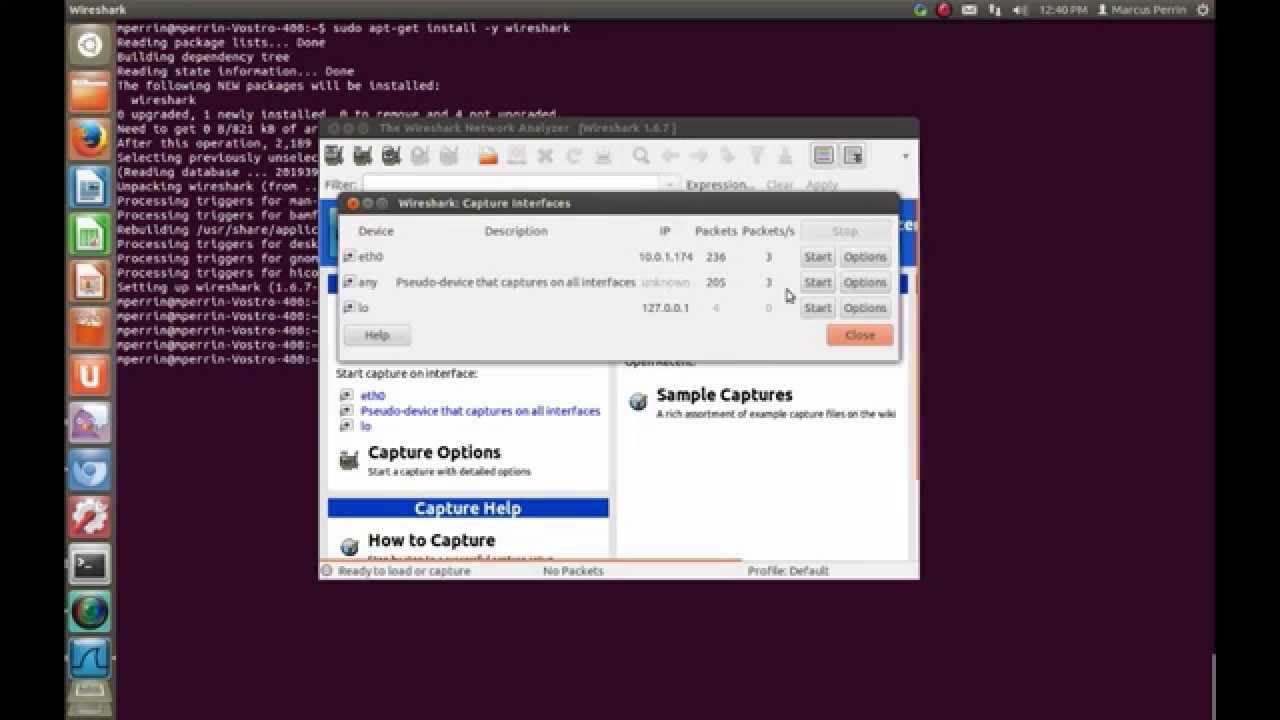The image size is (1280, 720).
Task: Open the How to Capture help entry
Action: tap(431, 540)
